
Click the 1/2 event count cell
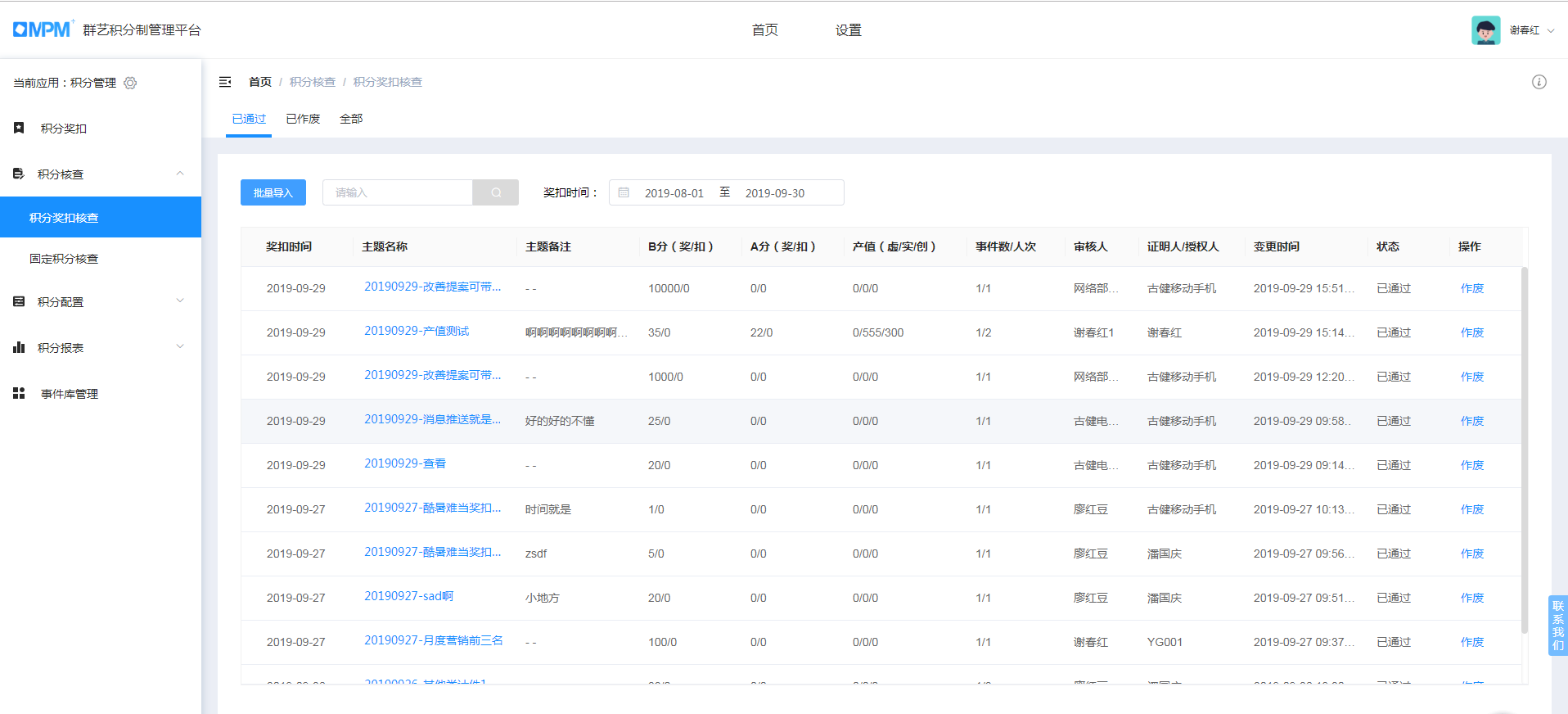pos(983,332)
